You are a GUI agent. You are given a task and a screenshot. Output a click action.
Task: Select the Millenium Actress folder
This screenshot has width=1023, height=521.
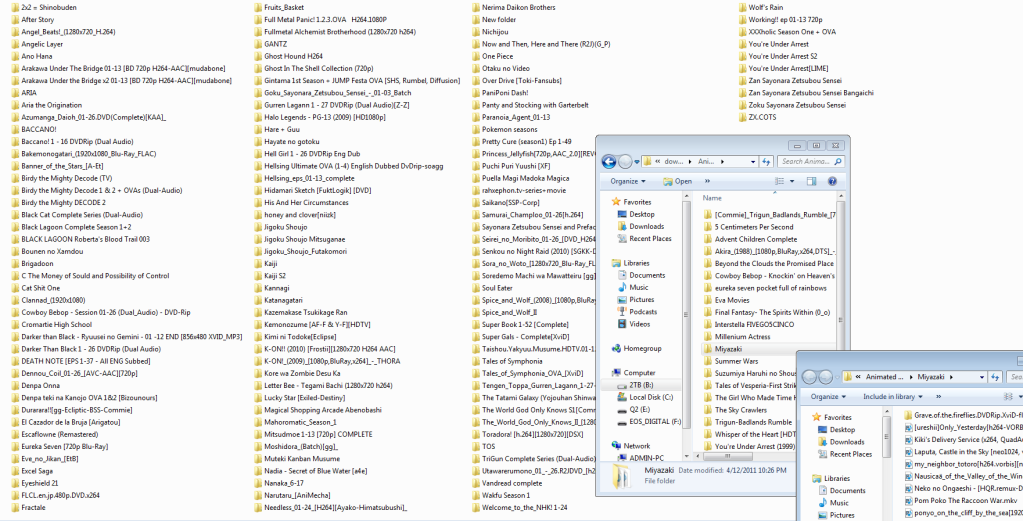pyautogui.click(x=737, y=336)
